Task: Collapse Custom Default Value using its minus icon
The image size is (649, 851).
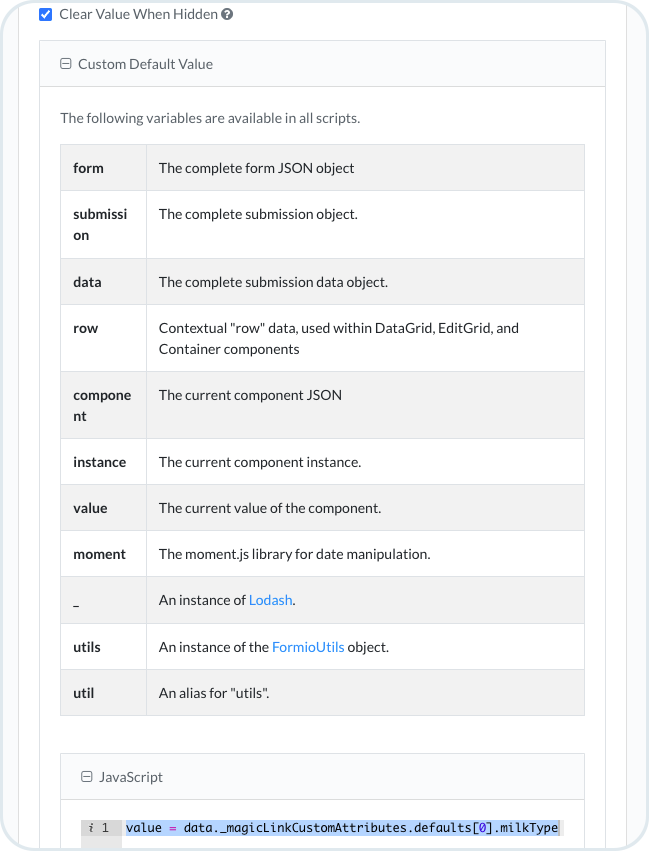Action: click(66, 64)
